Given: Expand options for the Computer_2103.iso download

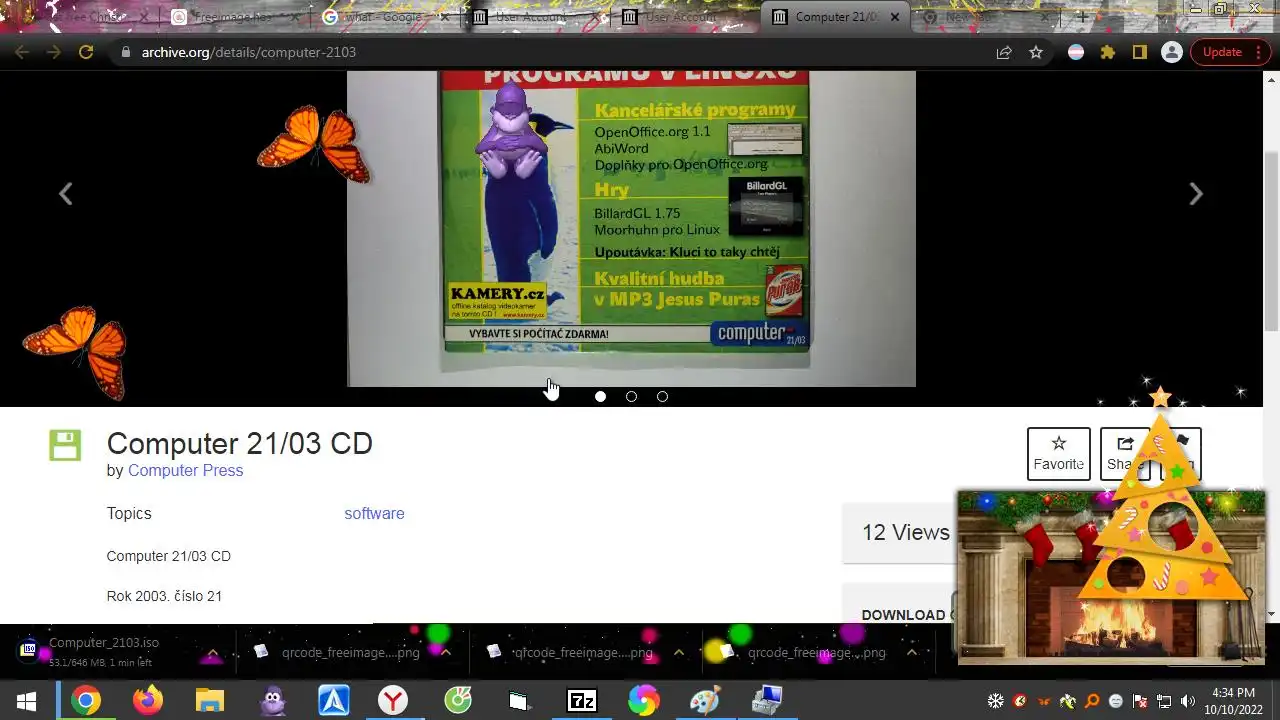Looking at the screenshot, I should (212, 653).
